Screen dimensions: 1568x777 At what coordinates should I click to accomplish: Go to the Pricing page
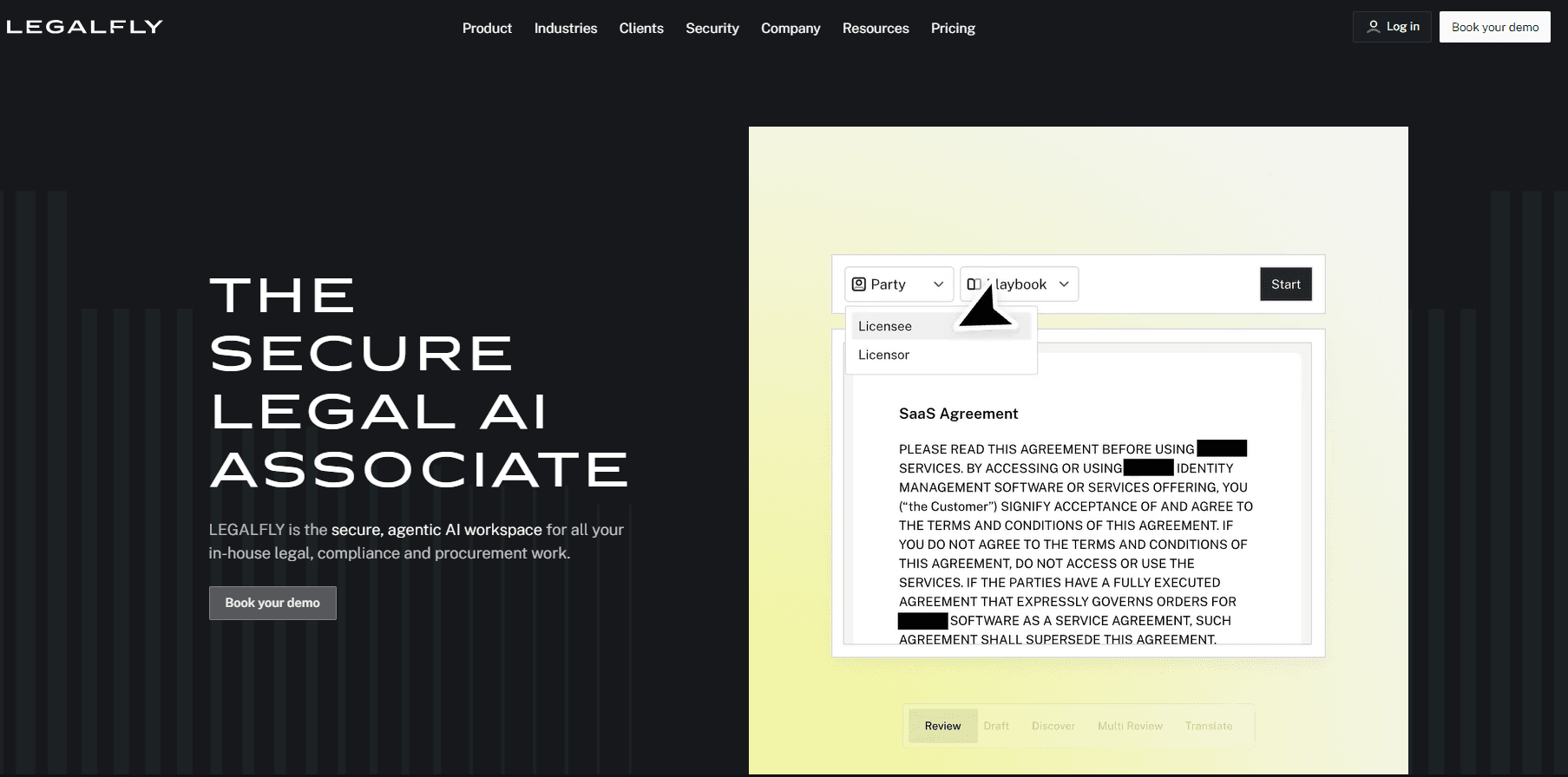point(953,28)
